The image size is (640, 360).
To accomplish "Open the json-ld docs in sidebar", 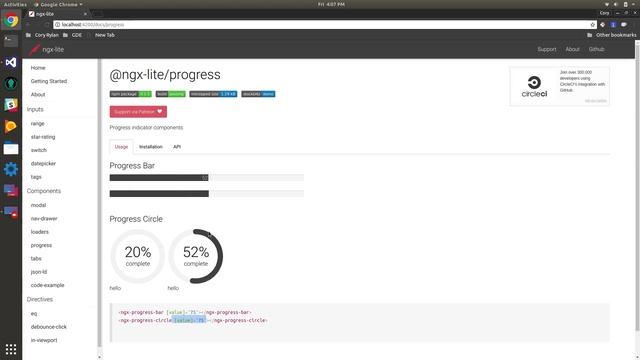I will [x=39, y=272].
